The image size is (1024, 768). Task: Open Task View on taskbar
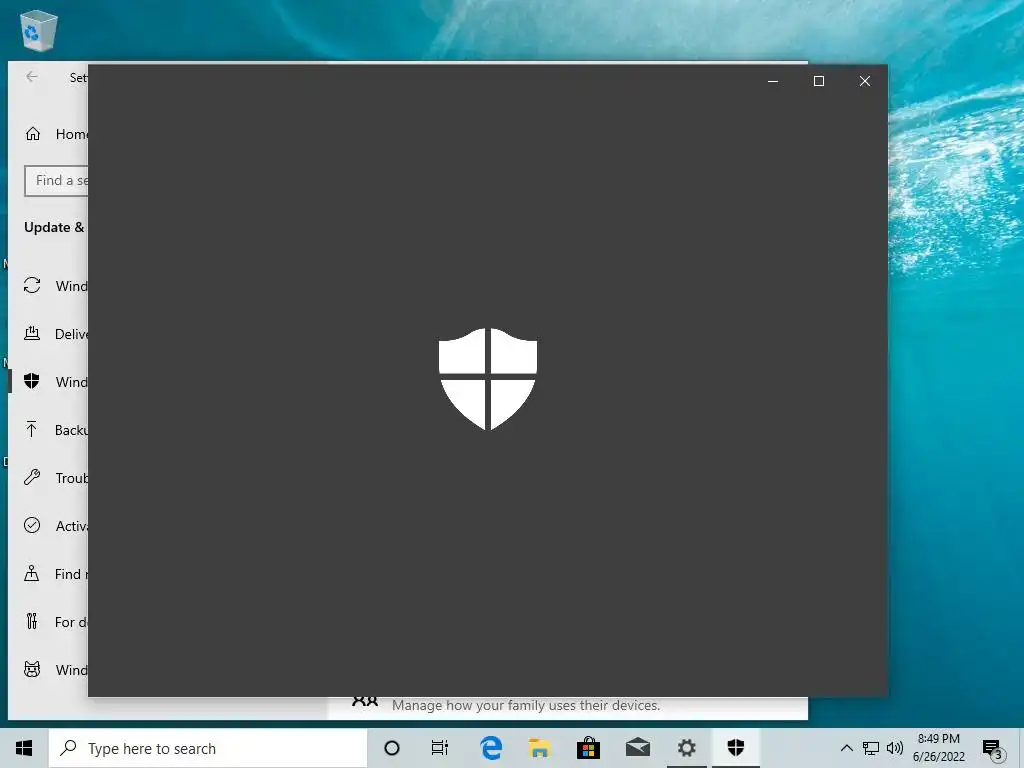pyautogui.click(x=440, y=748)
